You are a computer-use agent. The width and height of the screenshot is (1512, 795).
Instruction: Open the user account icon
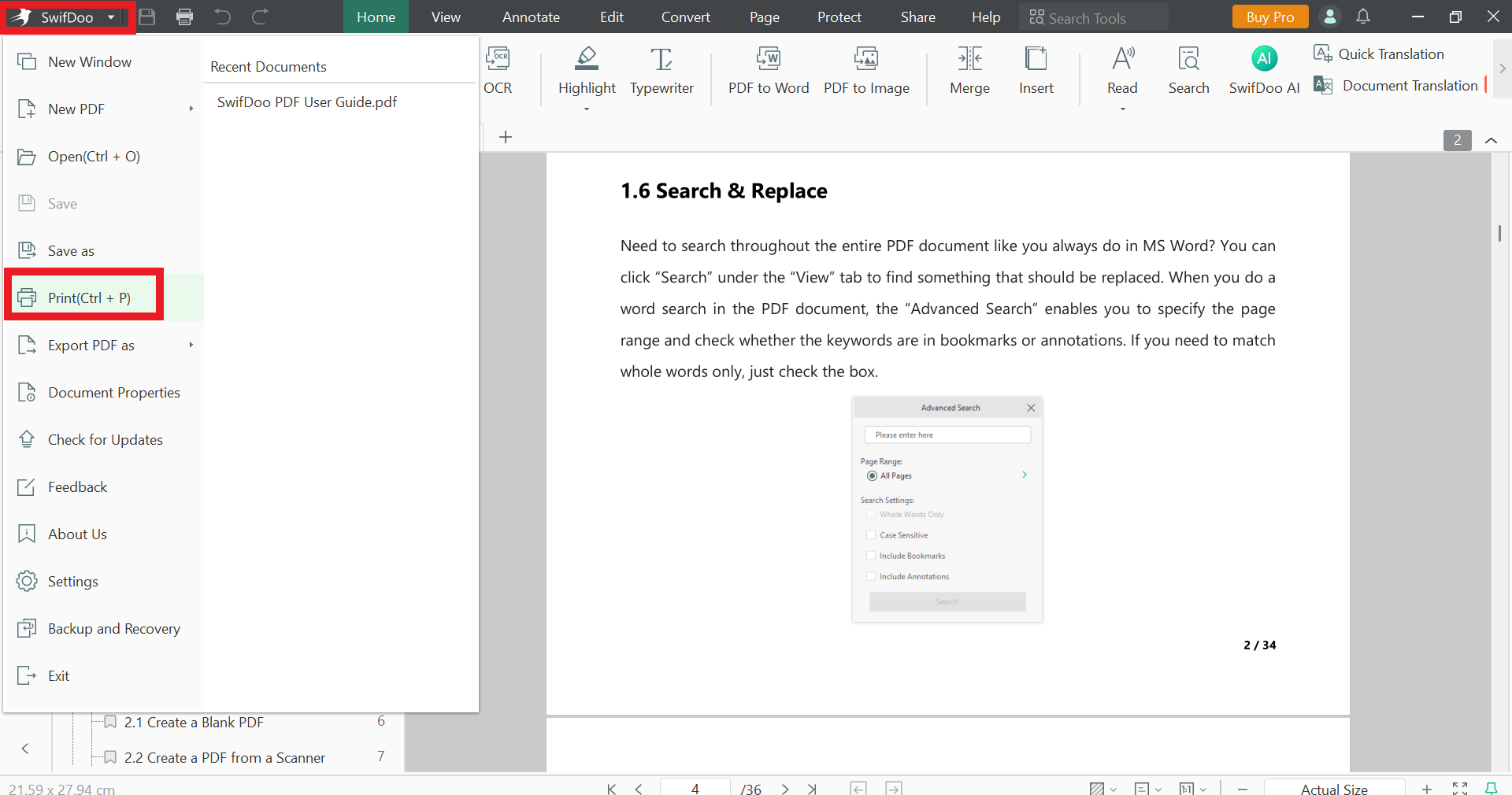click(x=1329, y=17)
